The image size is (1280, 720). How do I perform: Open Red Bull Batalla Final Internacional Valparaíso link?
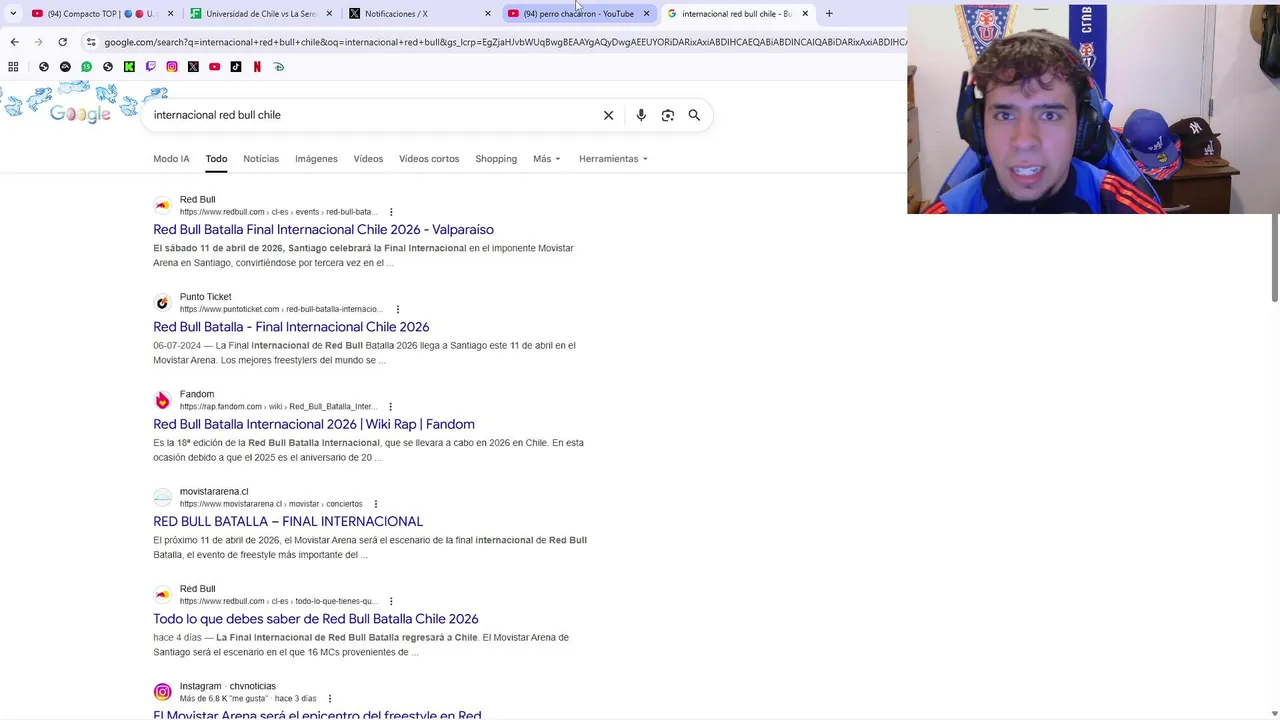pyautogui.click(x=323, y=230)
